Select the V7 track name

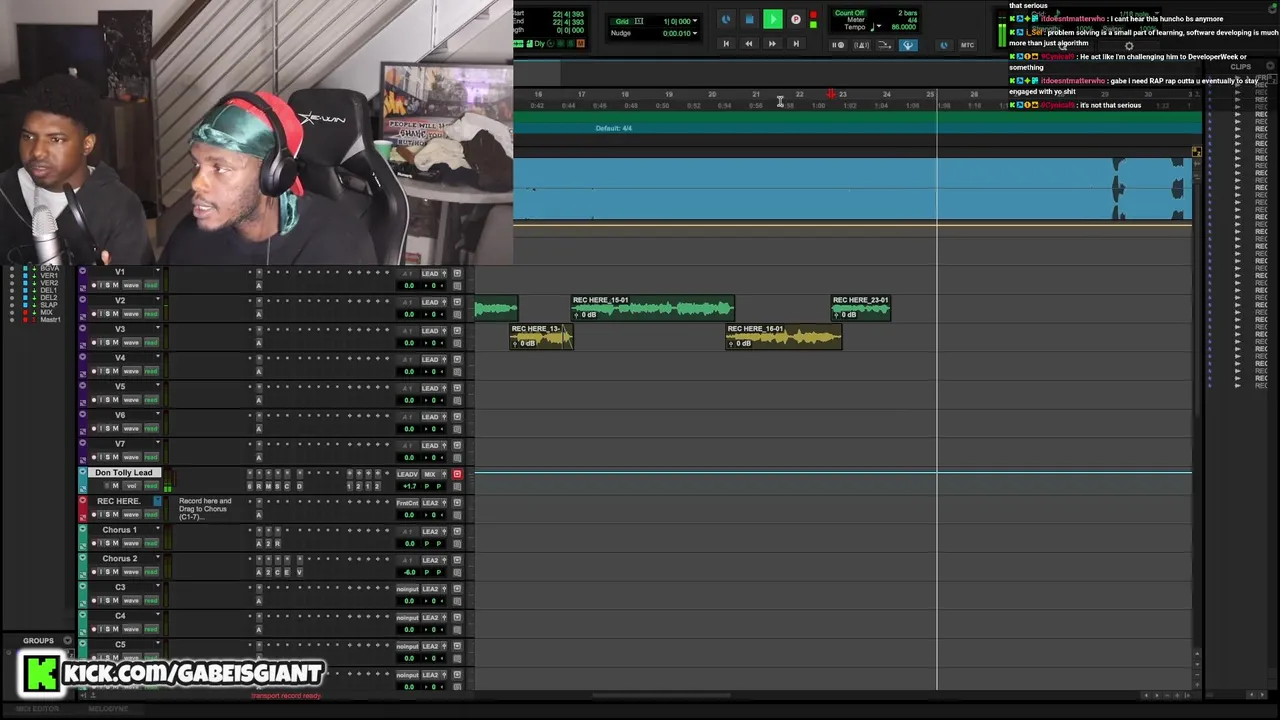[120, 444]
